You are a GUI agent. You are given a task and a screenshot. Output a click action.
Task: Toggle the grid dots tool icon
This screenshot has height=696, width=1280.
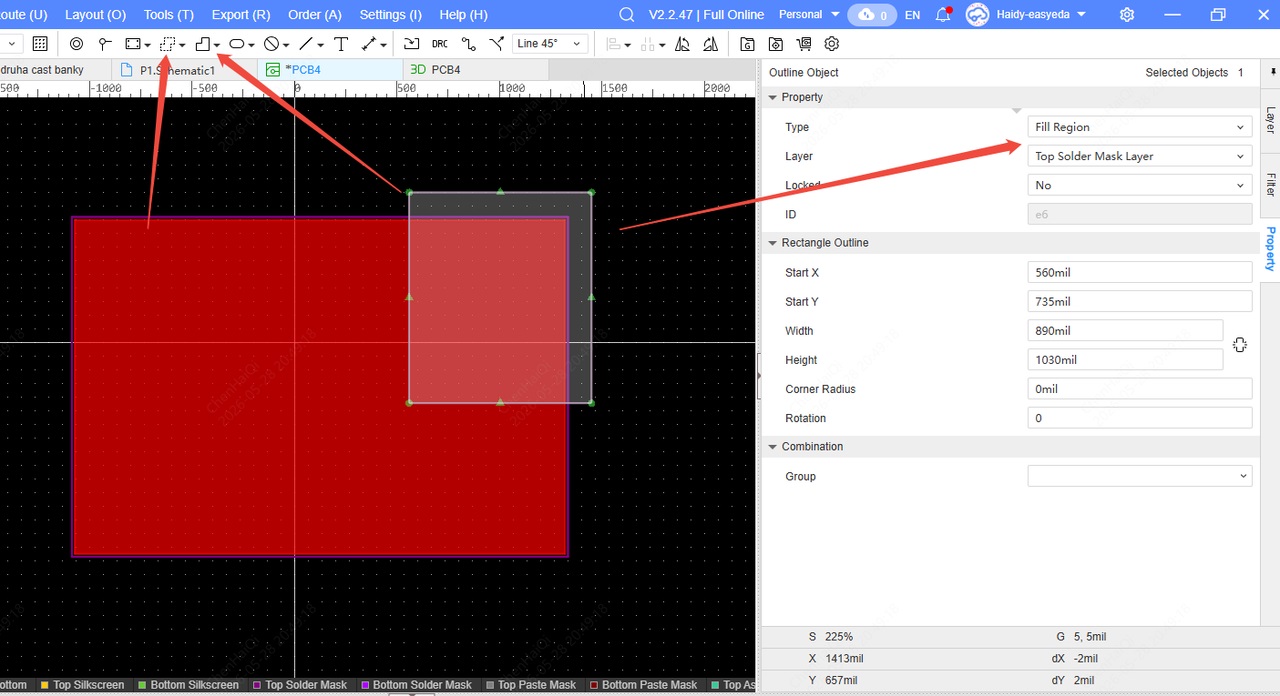click(40, 44)
